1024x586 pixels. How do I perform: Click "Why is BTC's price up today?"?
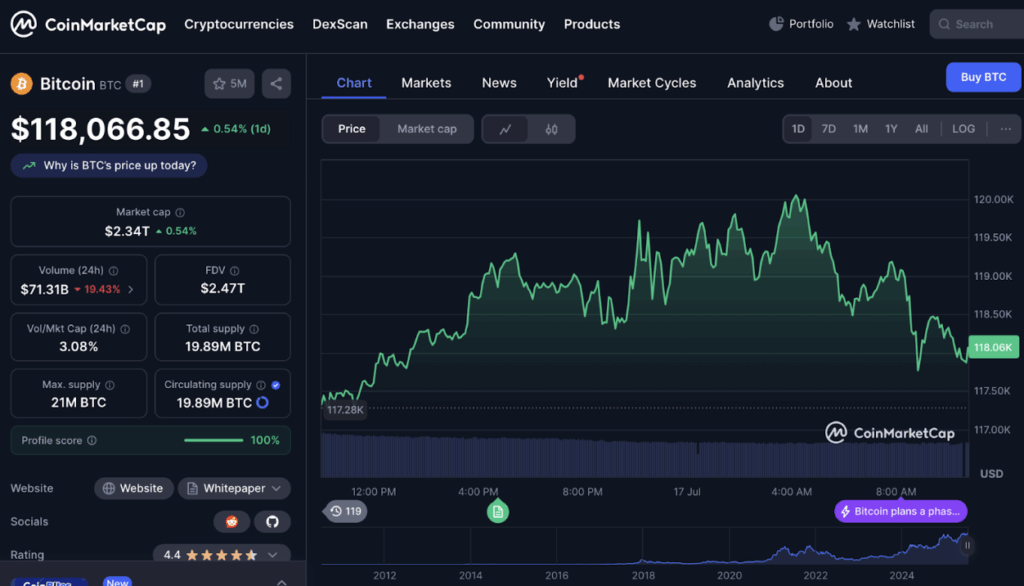[x=109, y=166]
